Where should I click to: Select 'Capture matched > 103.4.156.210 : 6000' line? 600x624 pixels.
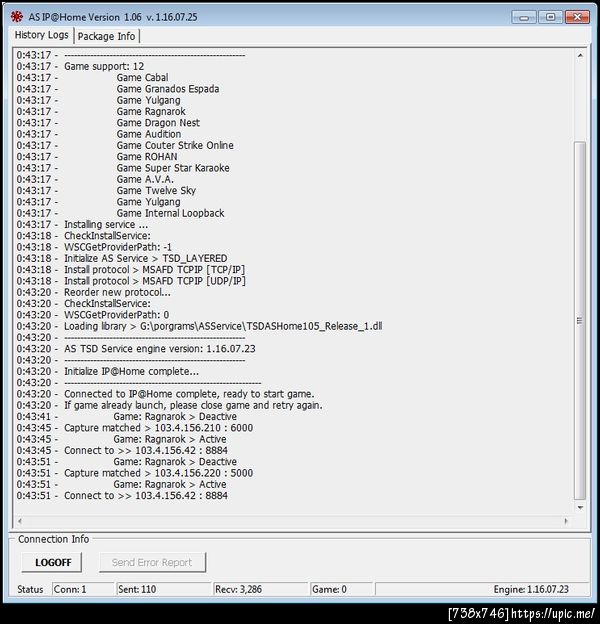click(134, 428)
